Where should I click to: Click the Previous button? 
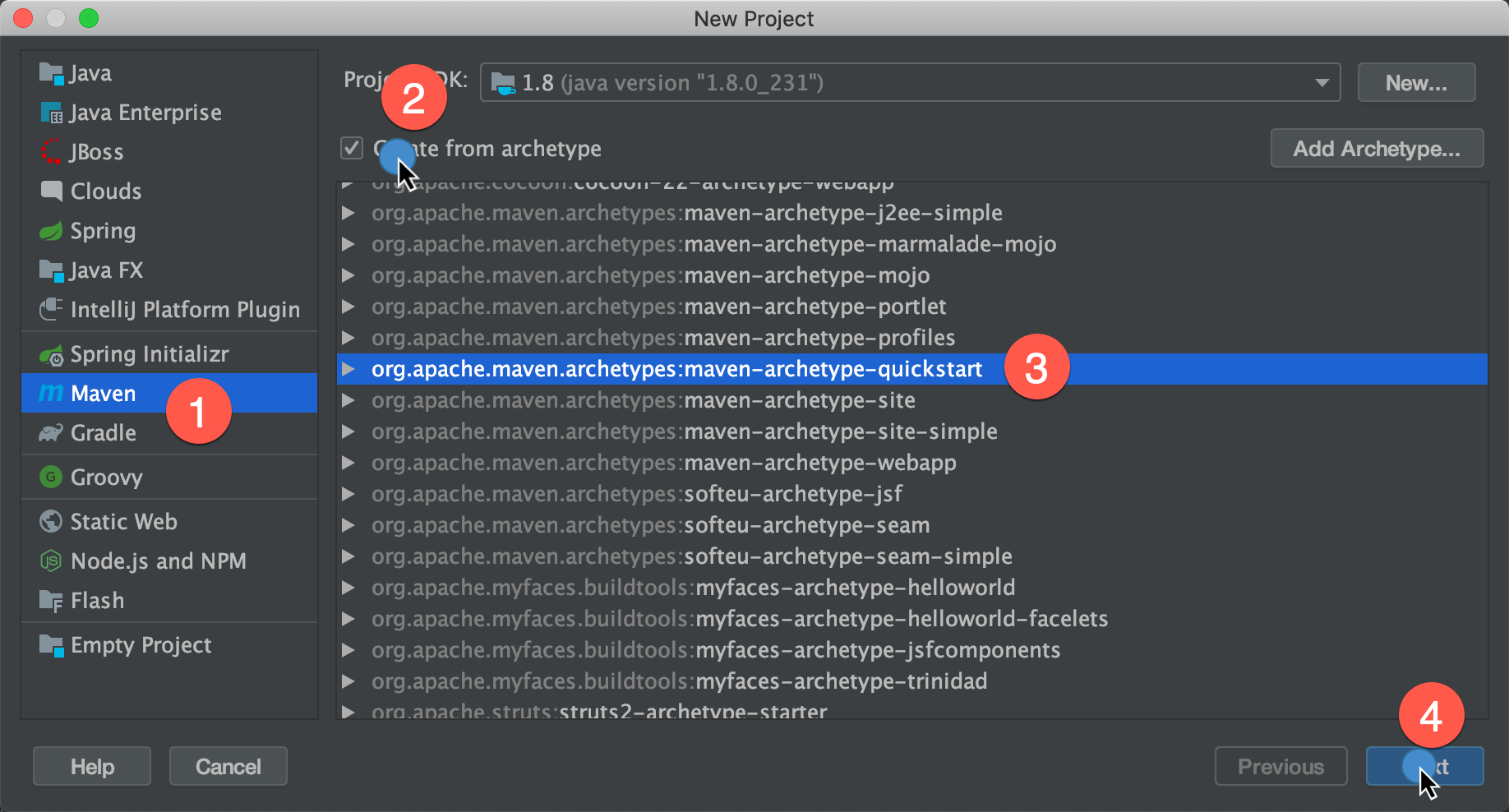click(x=1281, y=766)
